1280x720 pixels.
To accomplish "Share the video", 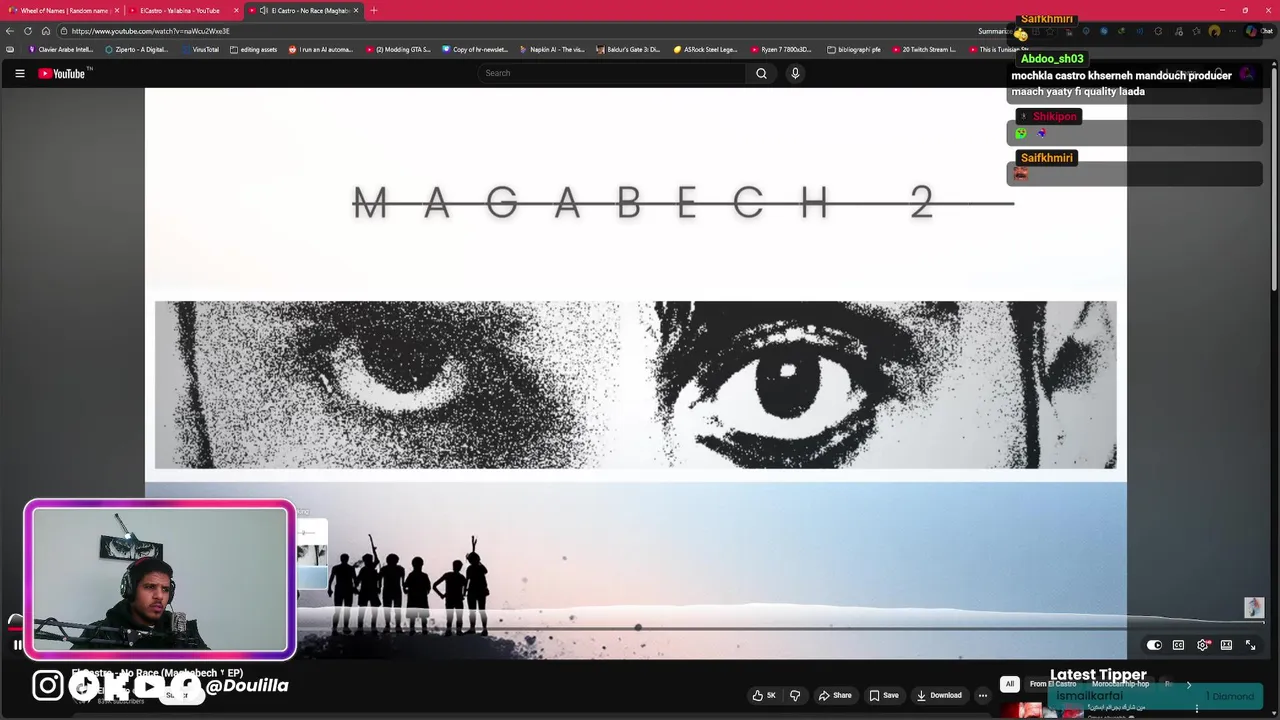I will tap(835, 695).
